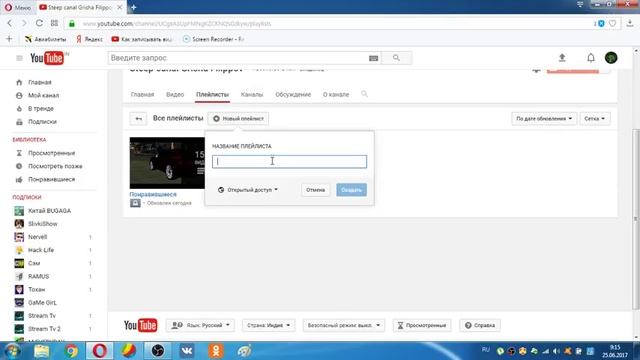Open the По дате обновления sort dropdown
This screenshot has height=360, width=640.
[544, 119]
